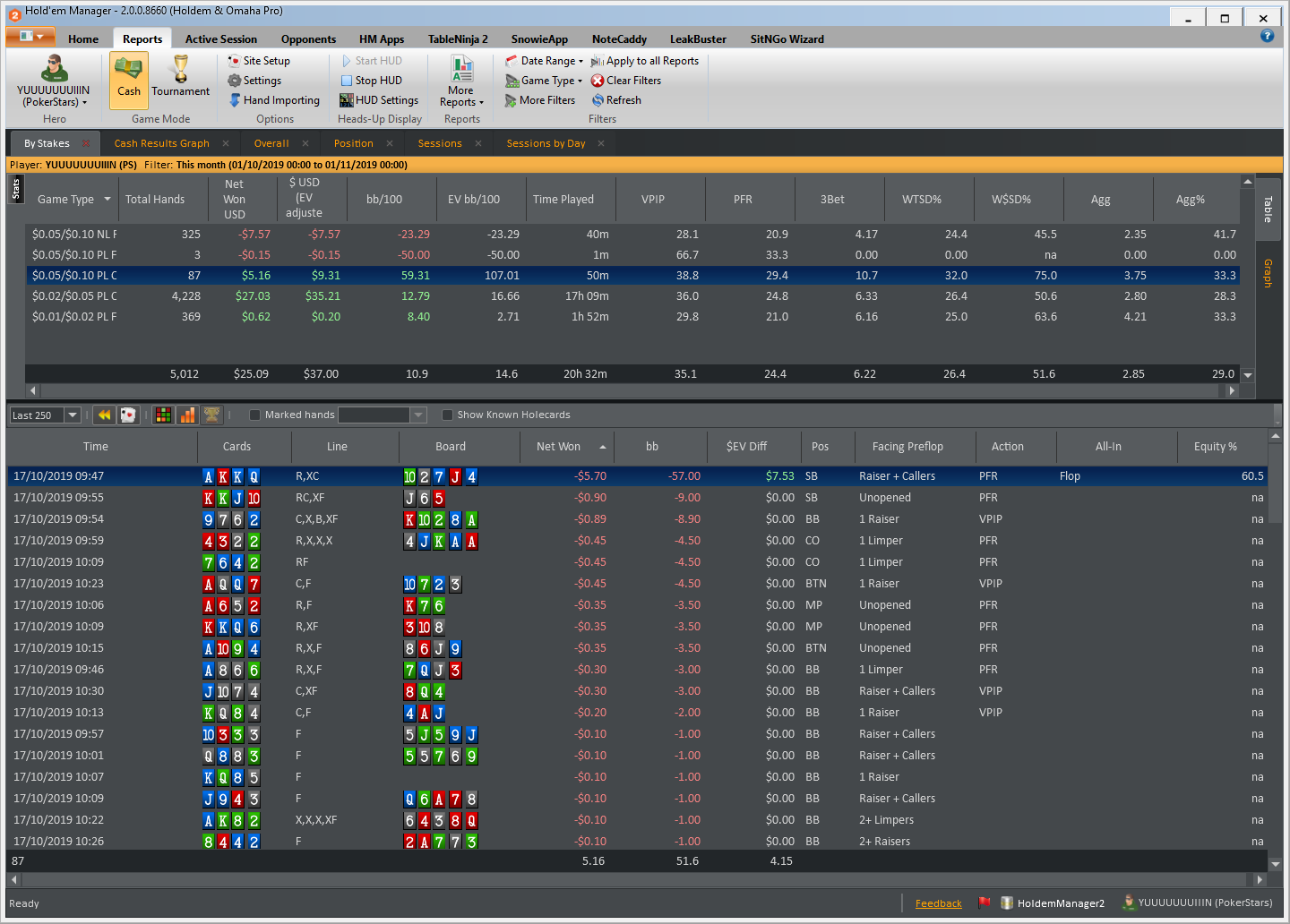Open the help question mark icon

pyautogui.click(x=1267, y=36)
